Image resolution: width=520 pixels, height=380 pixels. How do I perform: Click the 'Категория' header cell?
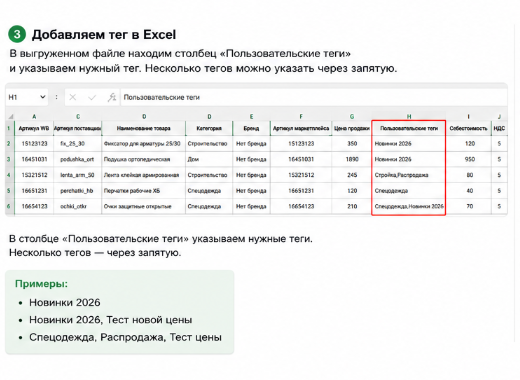tap(209, 128)
